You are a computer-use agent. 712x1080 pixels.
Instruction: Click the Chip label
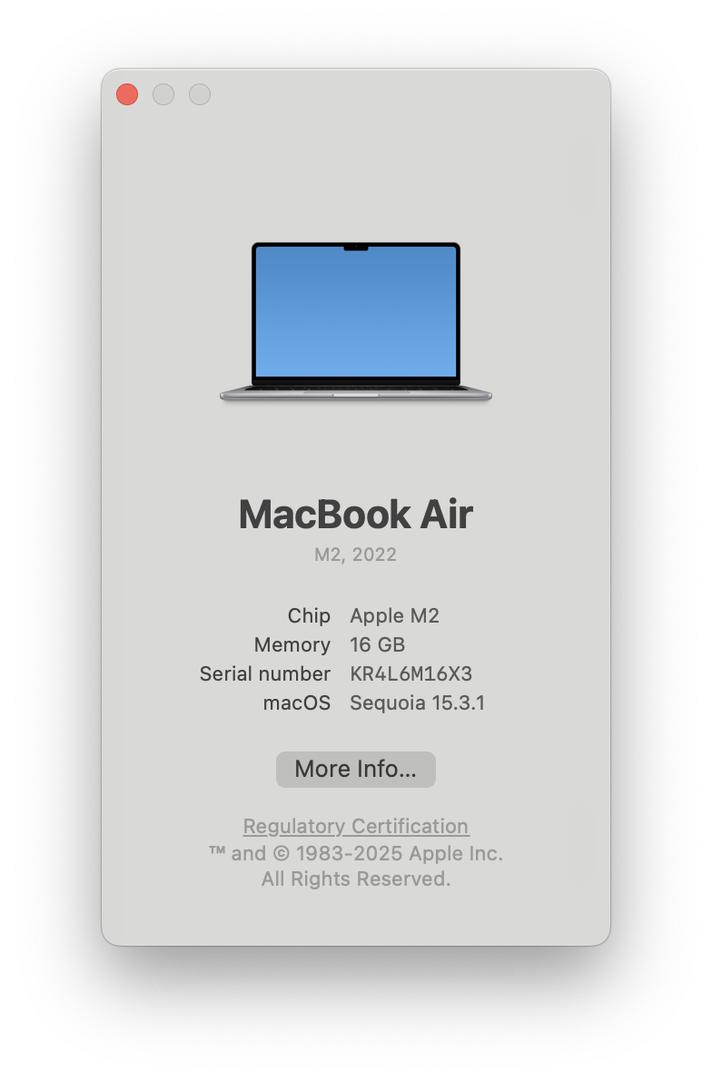(x=308, y=616)
